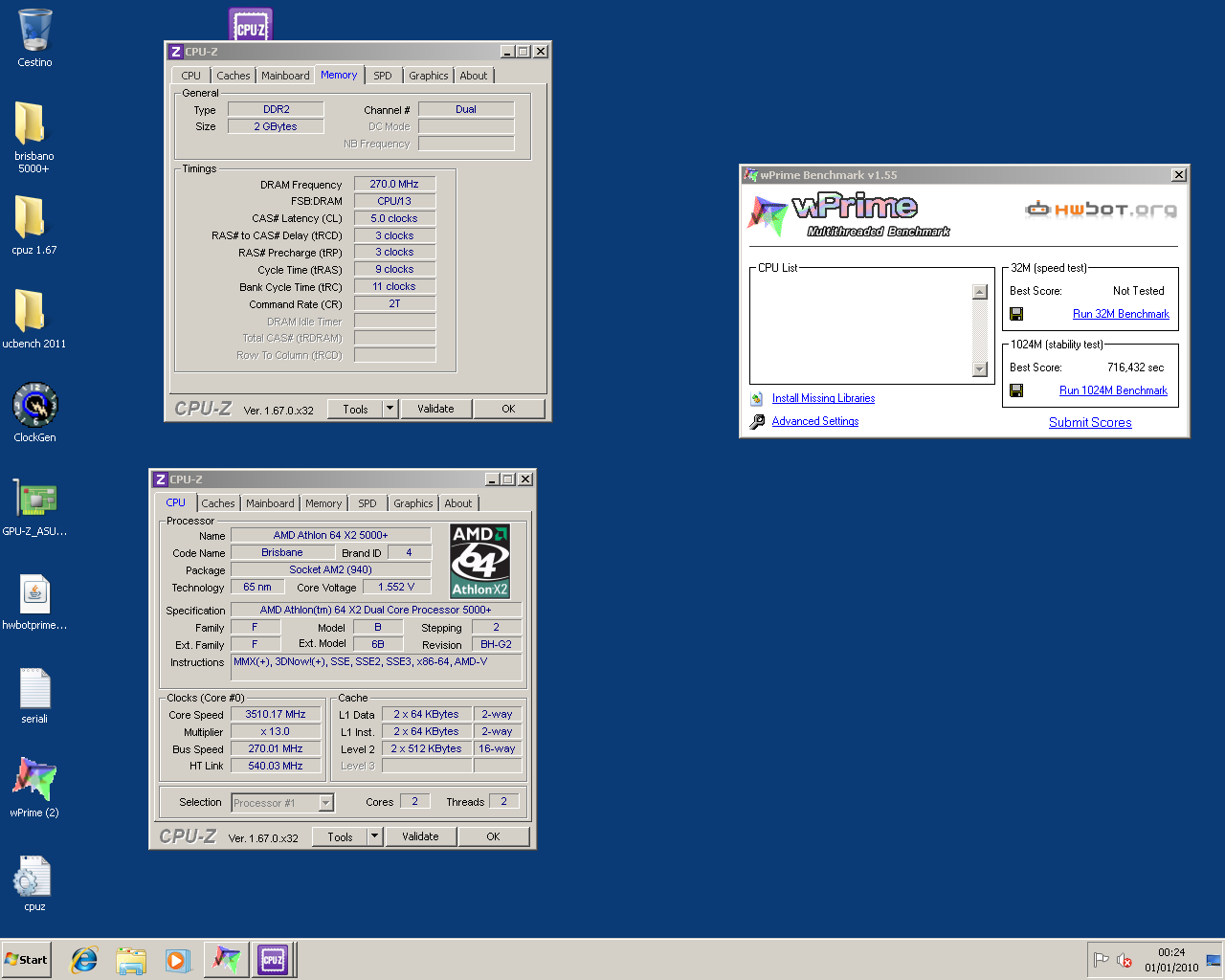Open About tab in upper CPU-Z window
The height and width of the screenshot is (980, 1225).
pos(474,76)
